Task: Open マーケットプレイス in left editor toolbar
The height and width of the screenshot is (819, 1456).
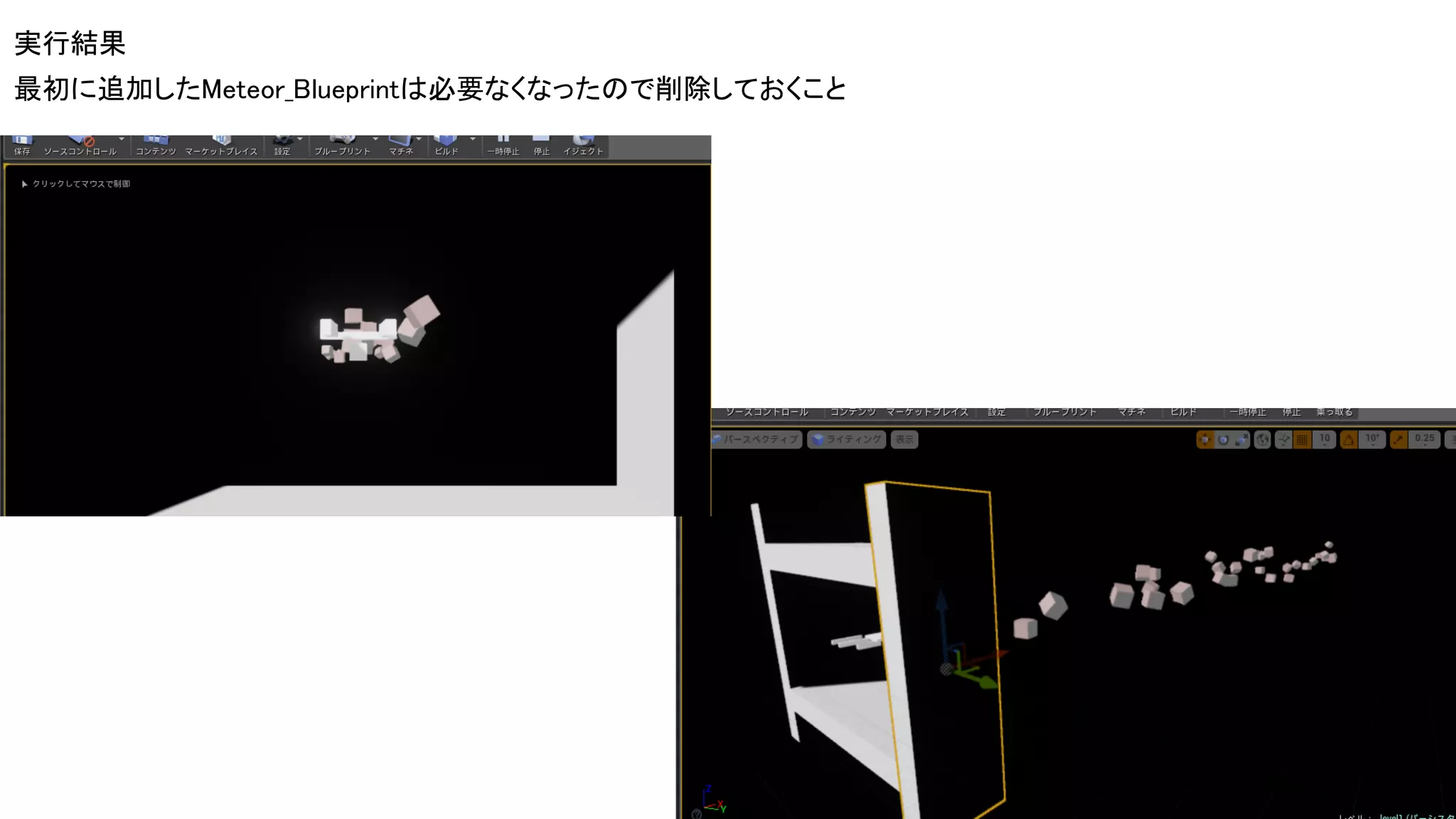Action: tap(221, 146)
